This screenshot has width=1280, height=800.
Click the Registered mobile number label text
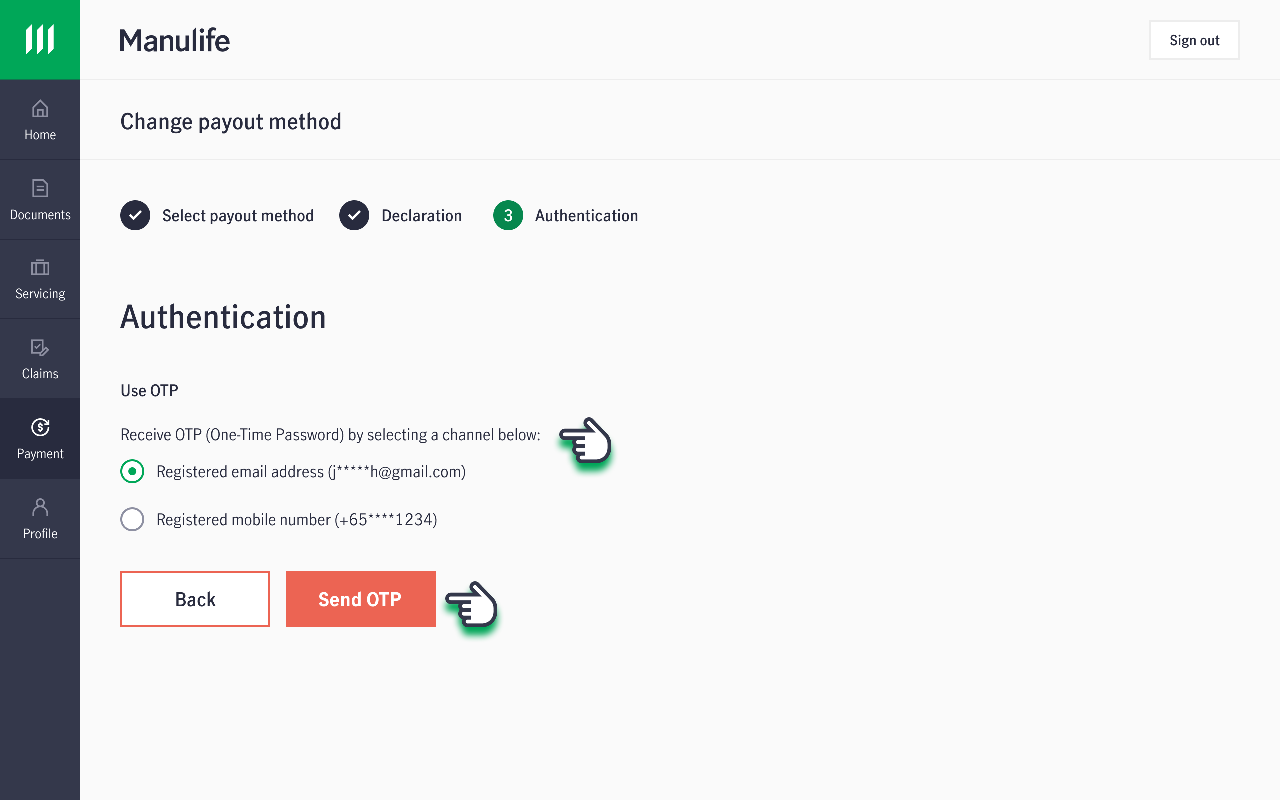(x=297, y=520)
